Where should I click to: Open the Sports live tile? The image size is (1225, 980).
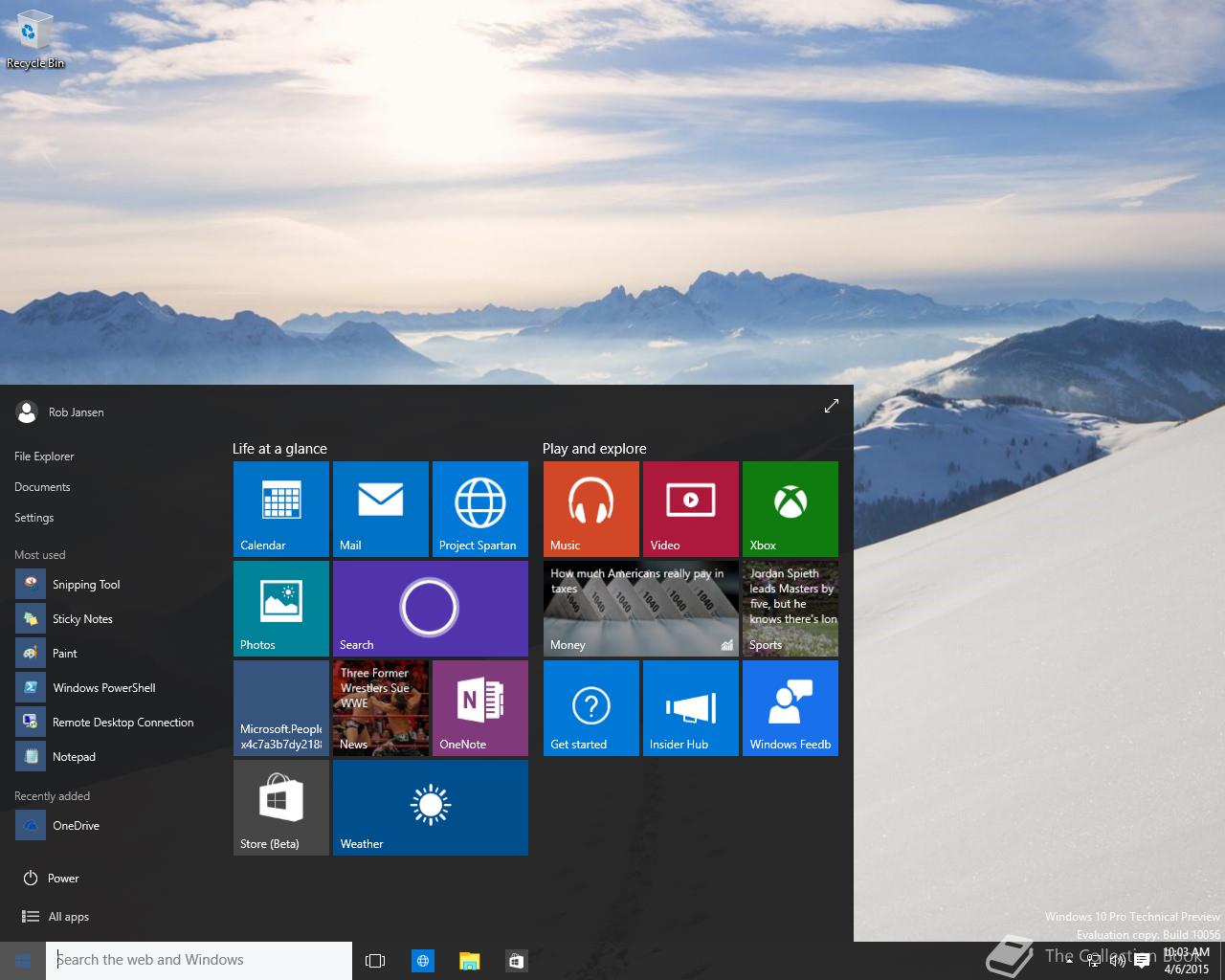coord(791,609)
